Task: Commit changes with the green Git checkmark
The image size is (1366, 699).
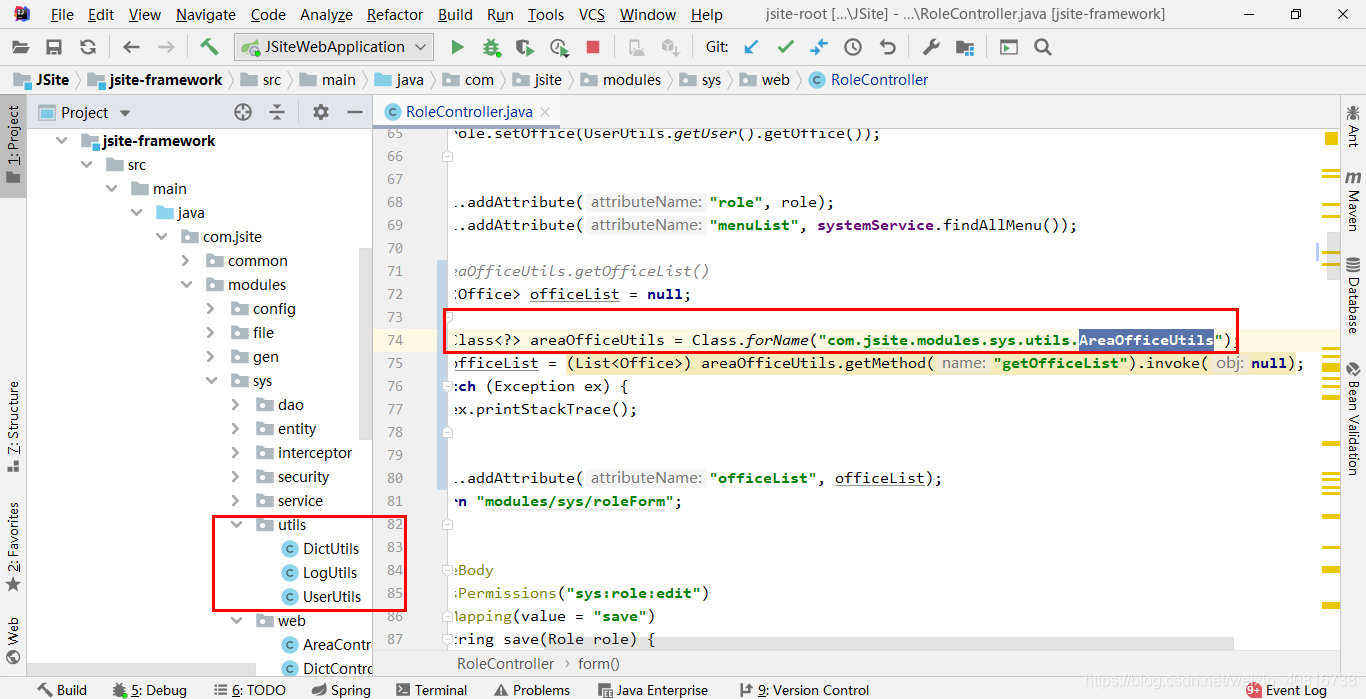Action: pos(786,47)
